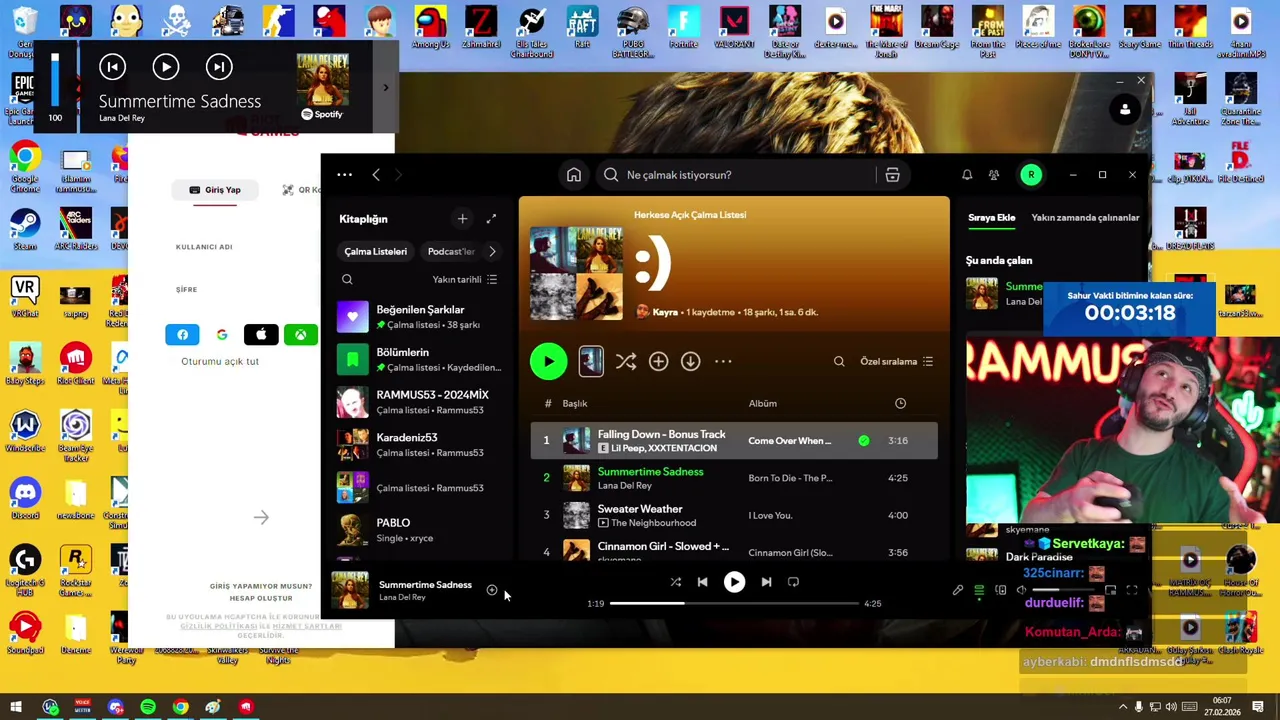The width and height of the screenshot is (1280, 720).
Task: Select the Çalma Listeleri filter chip
Action: tap(376, 252)
